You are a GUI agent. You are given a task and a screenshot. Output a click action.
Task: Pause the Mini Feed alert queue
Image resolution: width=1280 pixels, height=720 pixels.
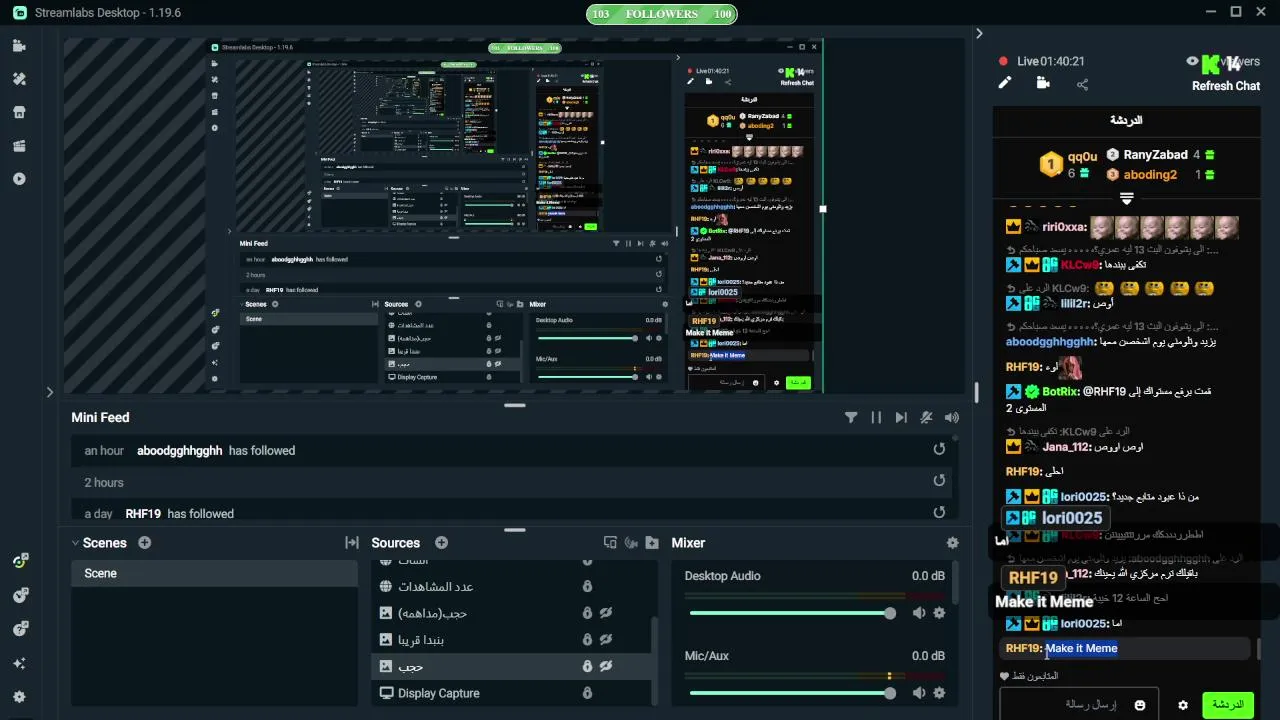[876, 418]
